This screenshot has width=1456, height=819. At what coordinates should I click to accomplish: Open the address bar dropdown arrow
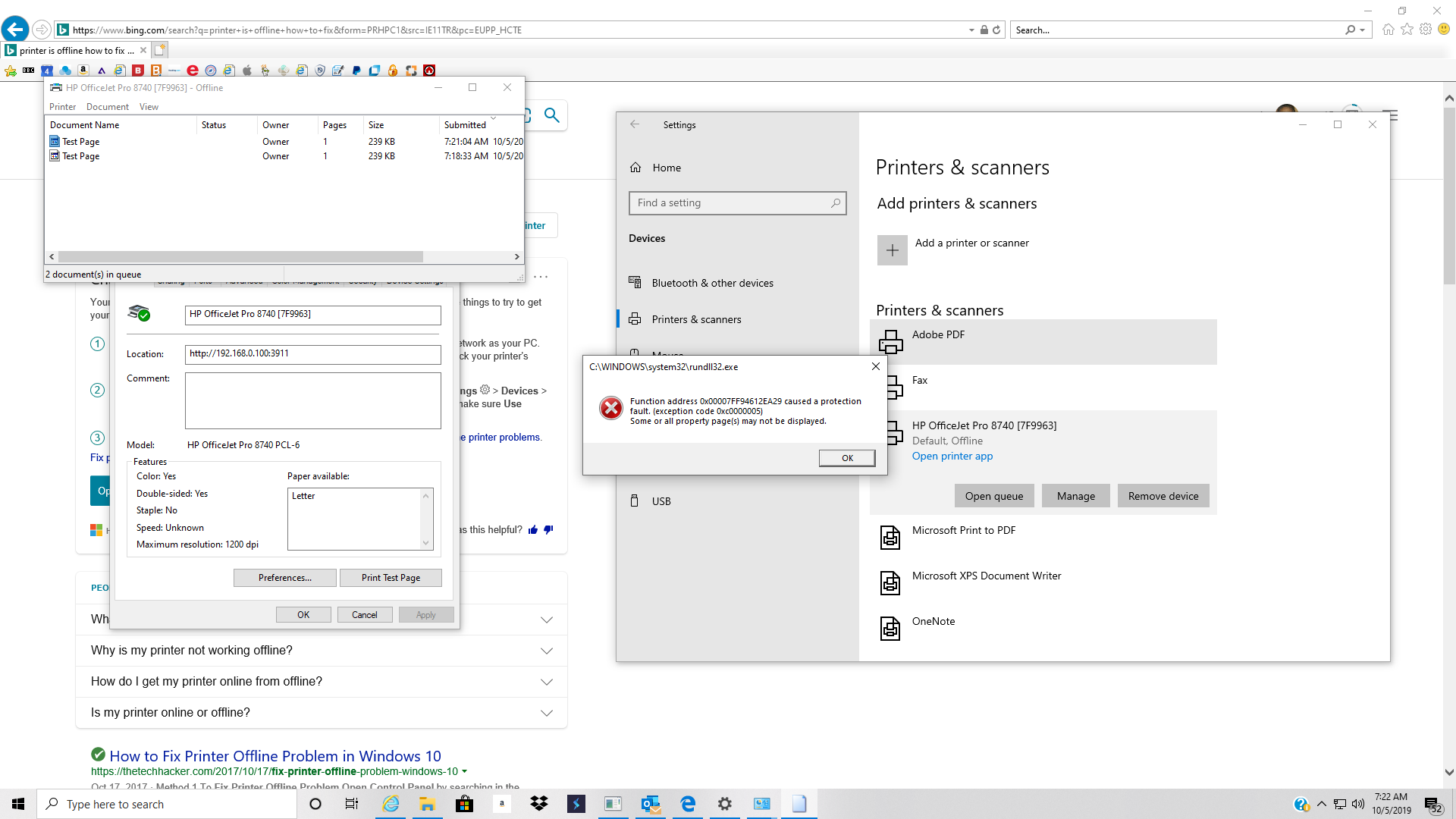[971, 30]
